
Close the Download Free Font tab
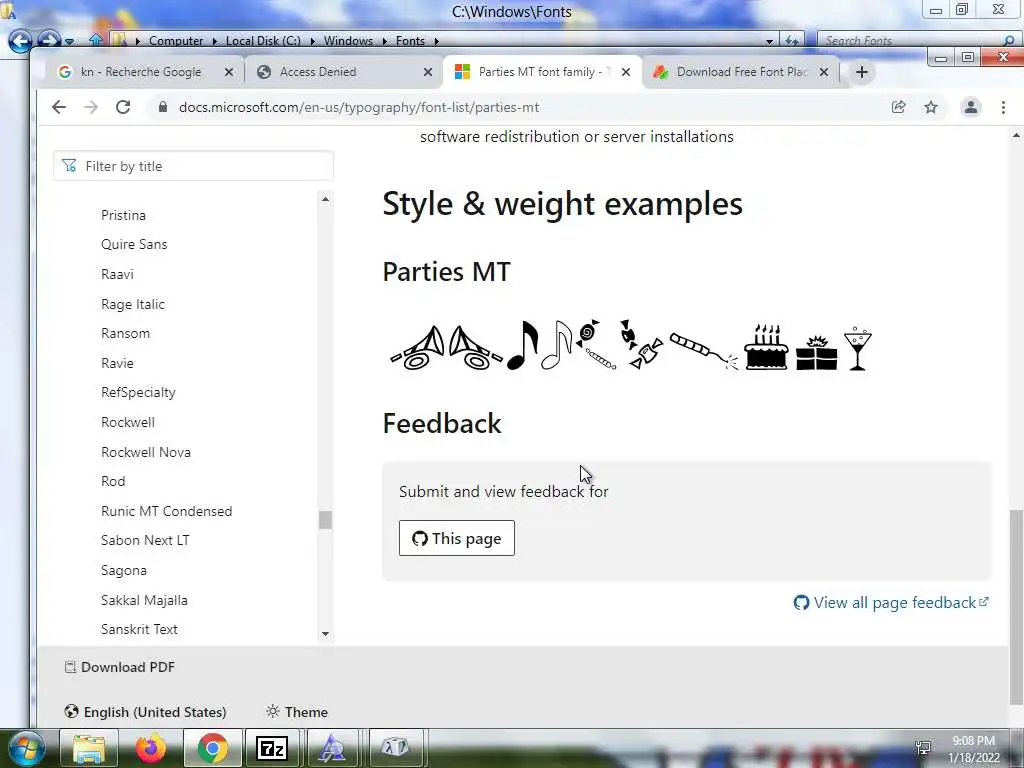coord(824,72)
